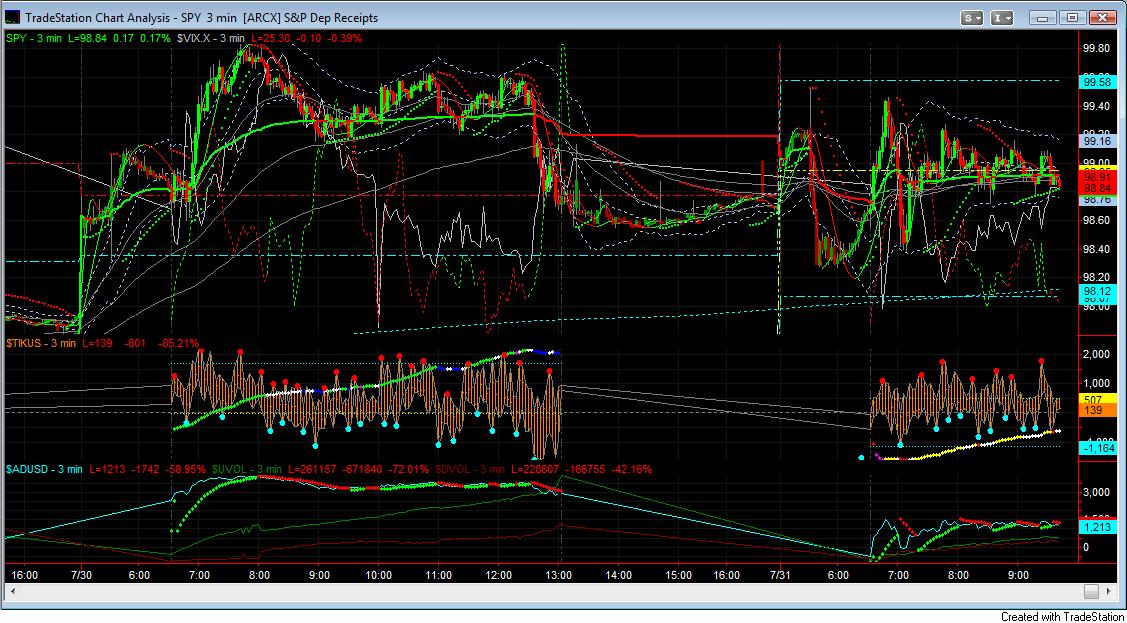Click the horizontal scrollbar left arrow
Screen dimensions: 1127x623
click(12, 591)
